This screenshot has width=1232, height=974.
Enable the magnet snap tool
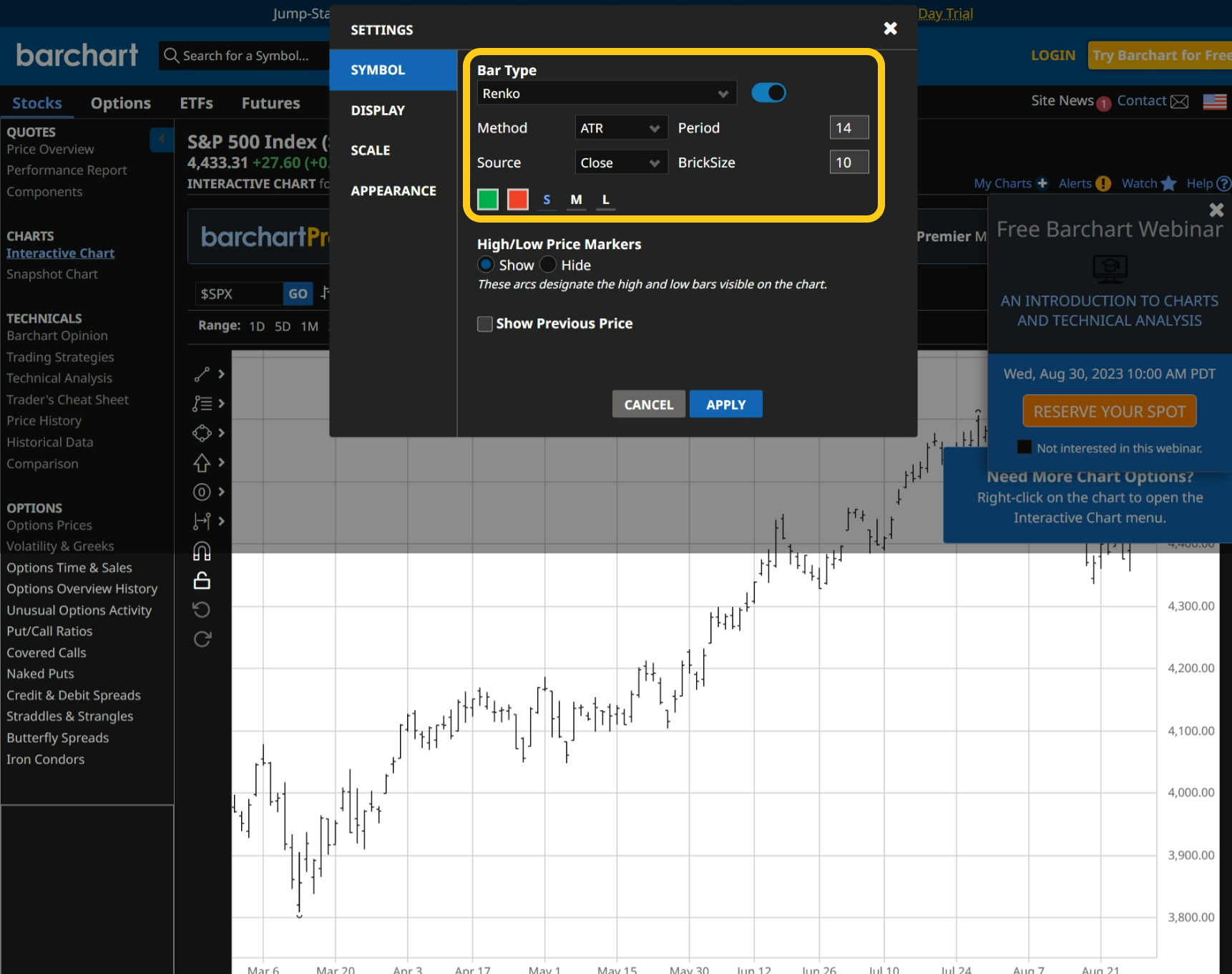(201, 550)
